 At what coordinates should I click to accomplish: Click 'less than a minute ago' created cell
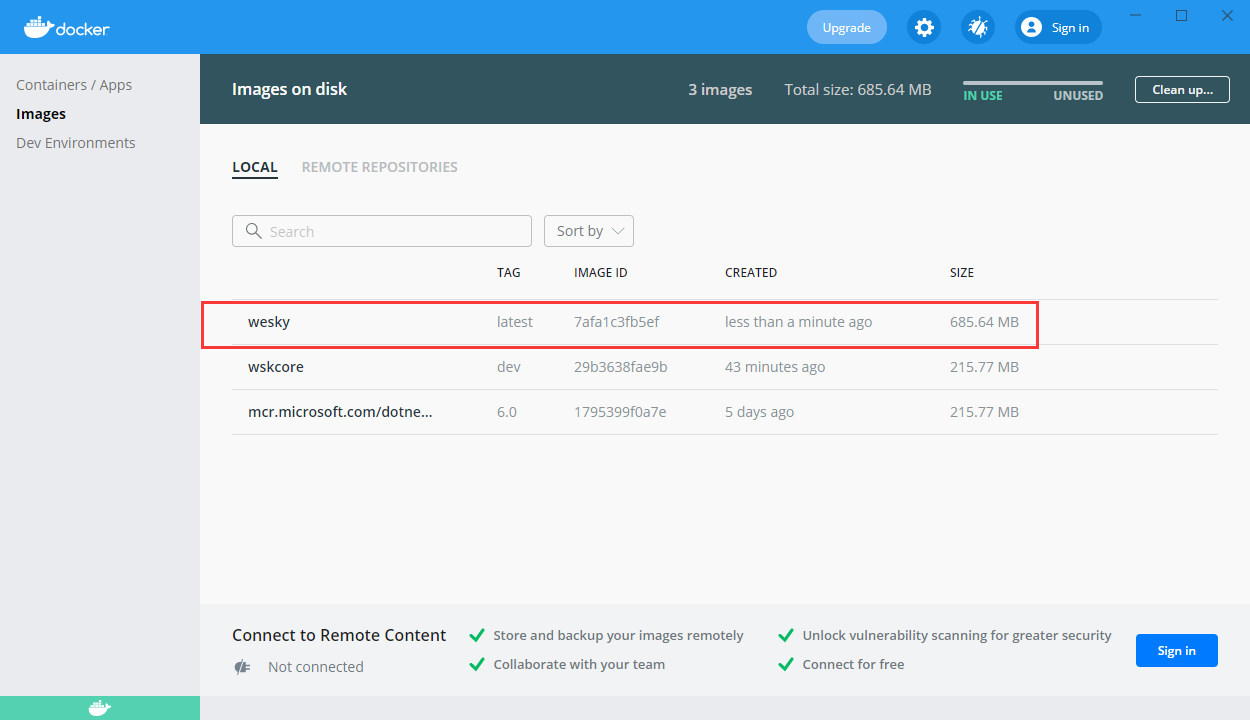tap(799, 322)
